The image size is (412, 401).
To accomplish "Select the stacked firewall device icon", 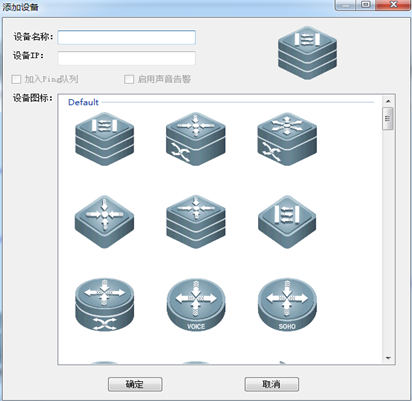I will (x=104, y=139).
